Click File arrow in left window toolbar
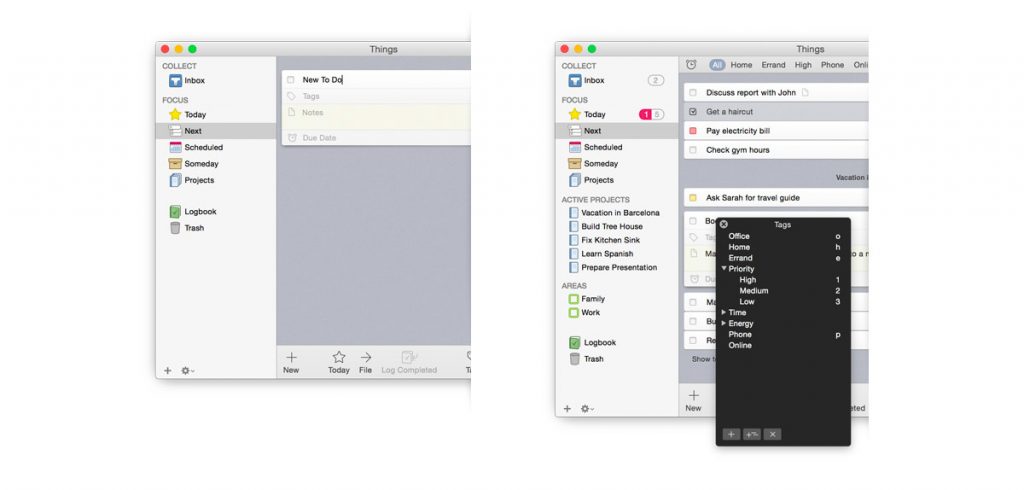Image resolution: width=1024 pixels, height=490 pixels. pyautogui.click(x=366, y=362)
